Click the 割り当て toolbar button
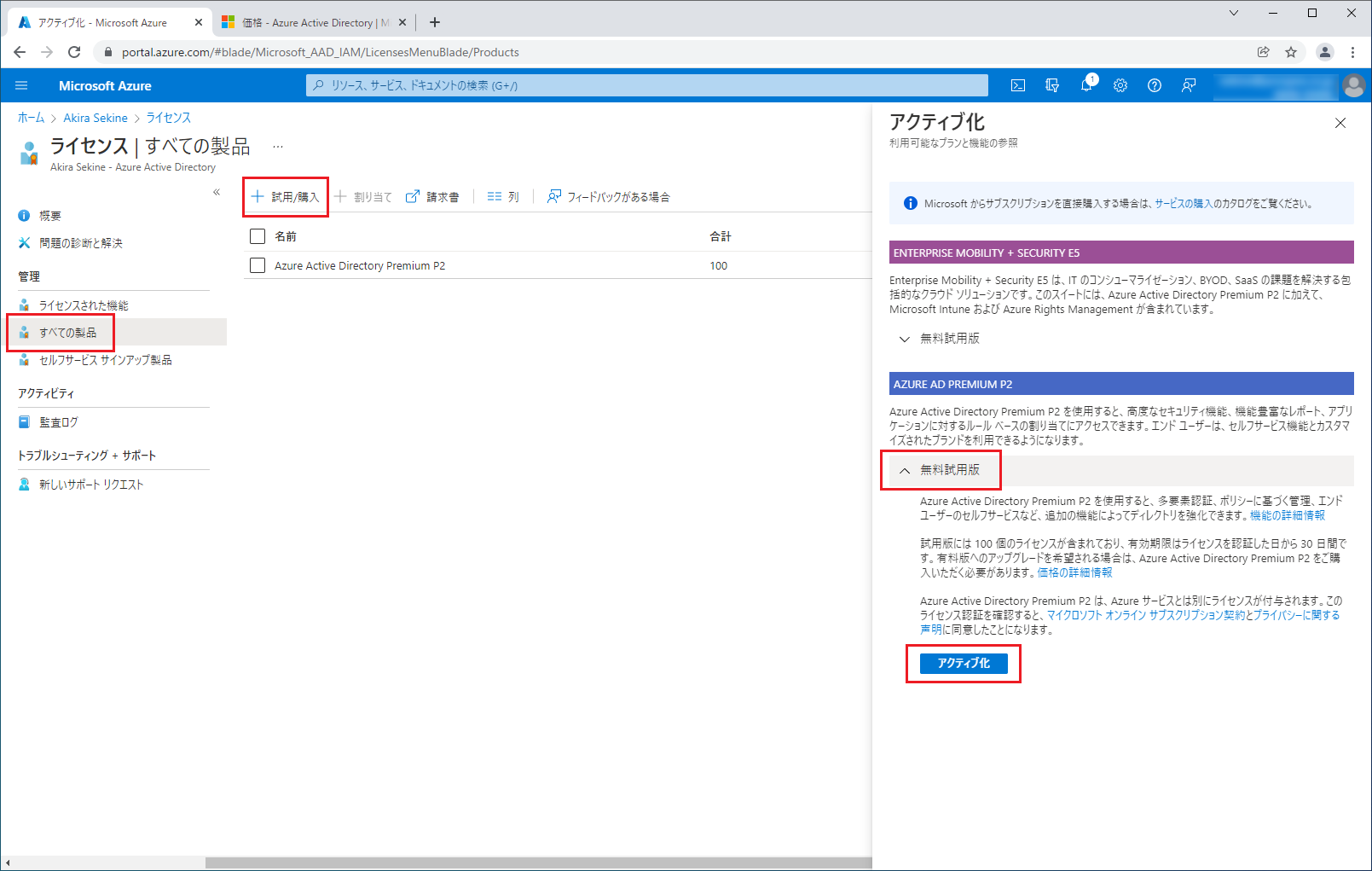This screenshot has height=871, width=1372. point(363,197)
